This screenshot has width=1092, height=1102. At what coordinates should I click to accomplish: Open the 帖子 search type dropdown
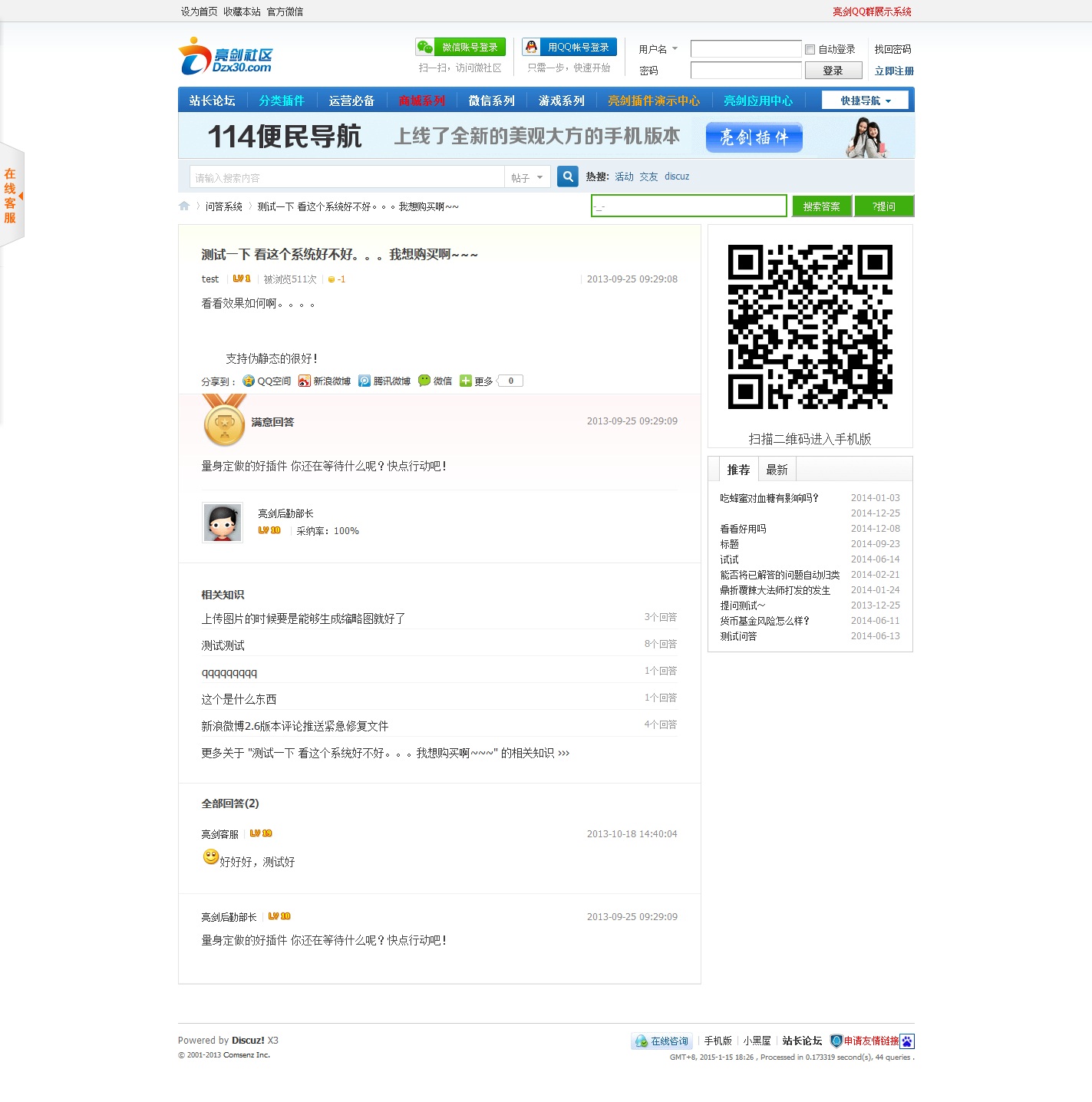[x=527, y=177]
